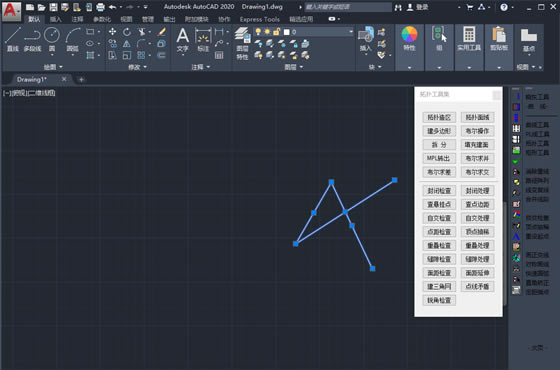Activate the Move tool in Modify panel
This screenshot has width=560, height=370.
(x=112, y=32)
